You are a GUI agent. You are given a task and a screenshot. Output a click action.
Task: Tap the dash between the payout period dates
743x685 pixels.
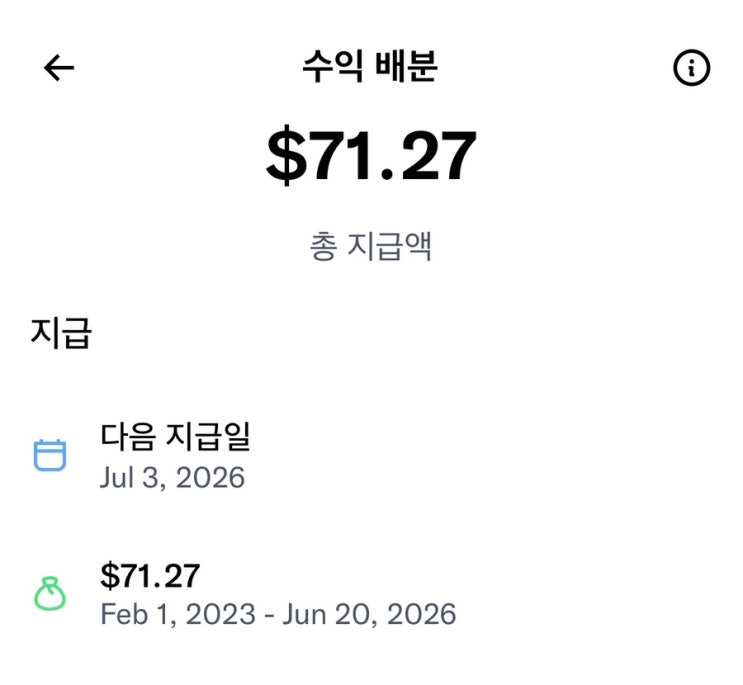(270, 615)
